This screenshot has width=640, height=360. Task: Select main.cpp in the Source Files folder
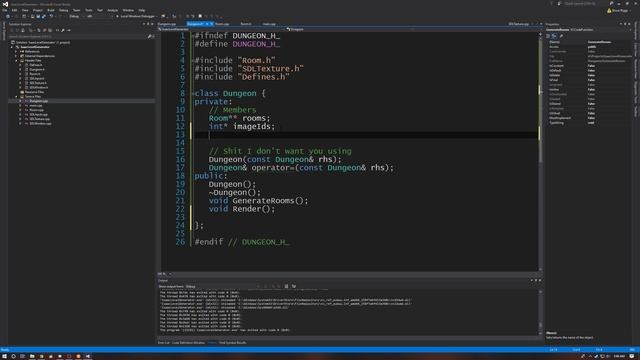pyautogui.click(x=36, y=106)
